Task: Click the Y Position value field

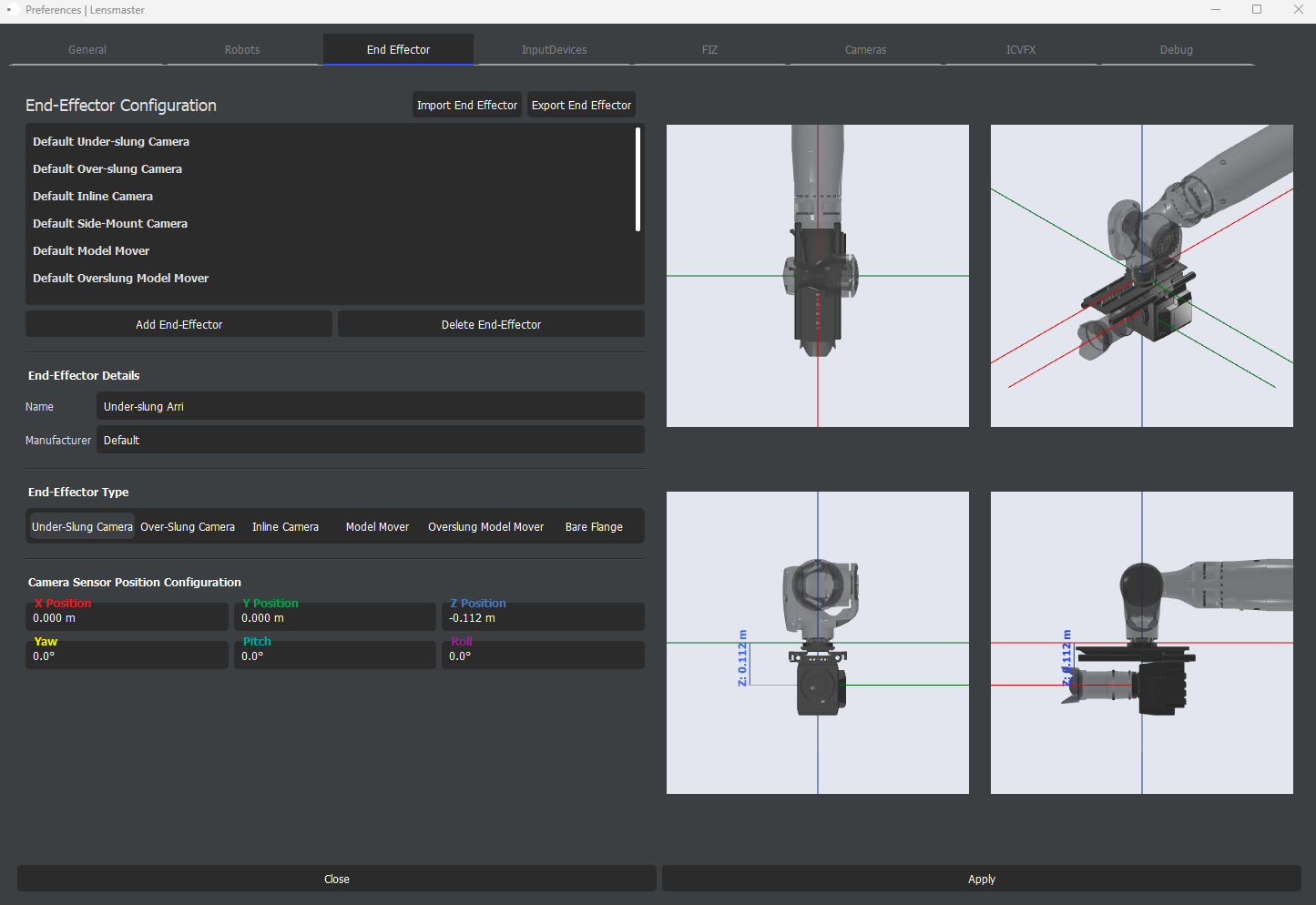Action: 335,617
